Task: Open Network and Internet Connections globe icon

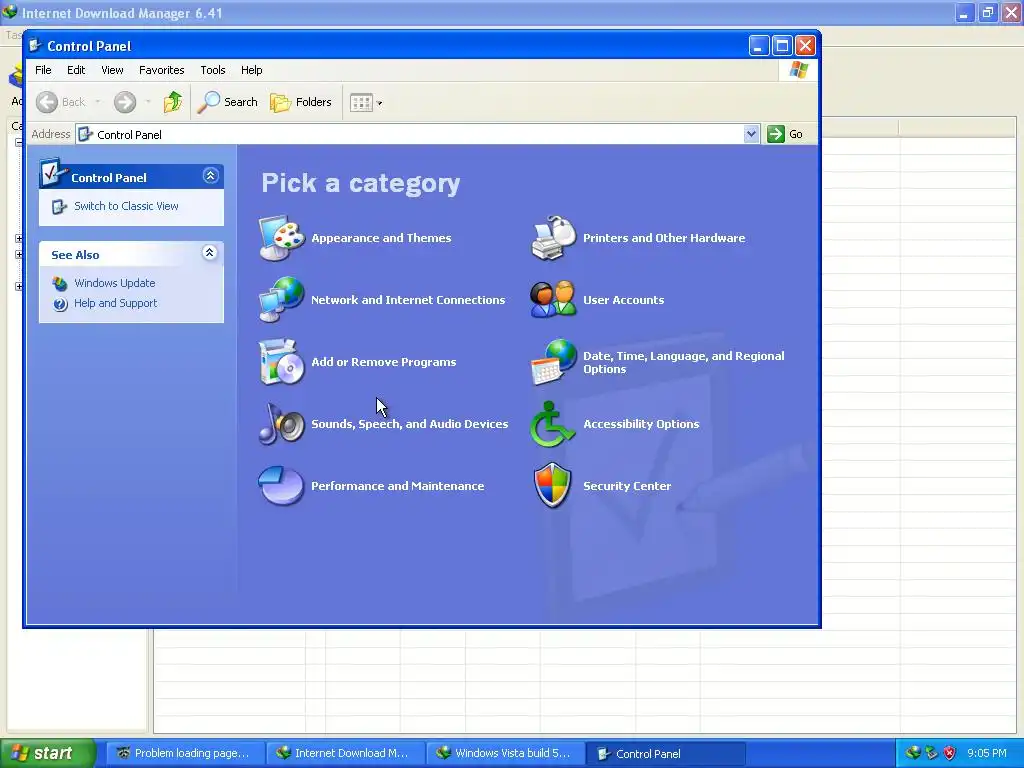Action: pyautogui.click(x=281, y=300)
